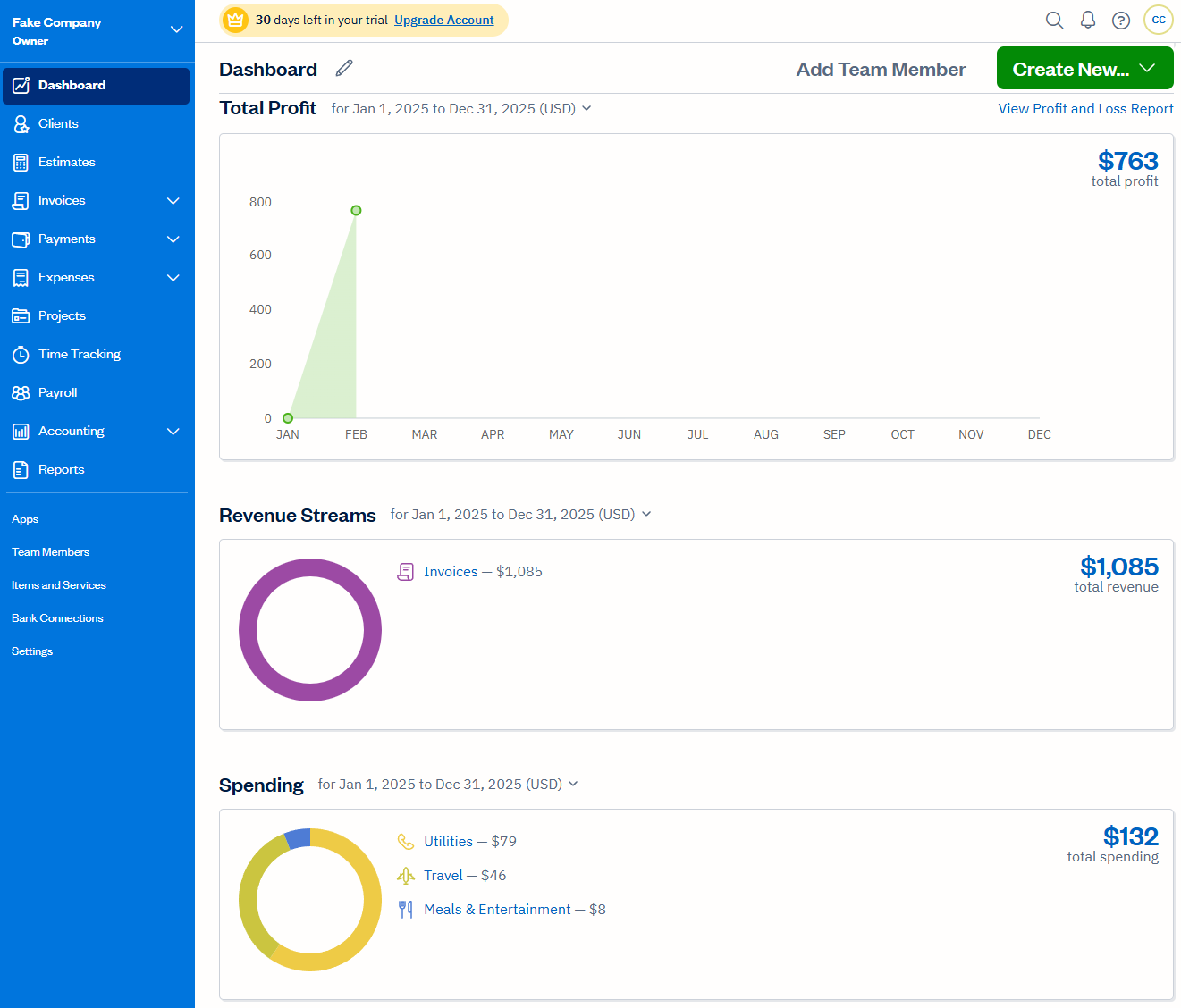The image size is (1181, 1008).
Task: Open the search magnifier icon
Action: pyautogui.click(x=1054, y=20)
